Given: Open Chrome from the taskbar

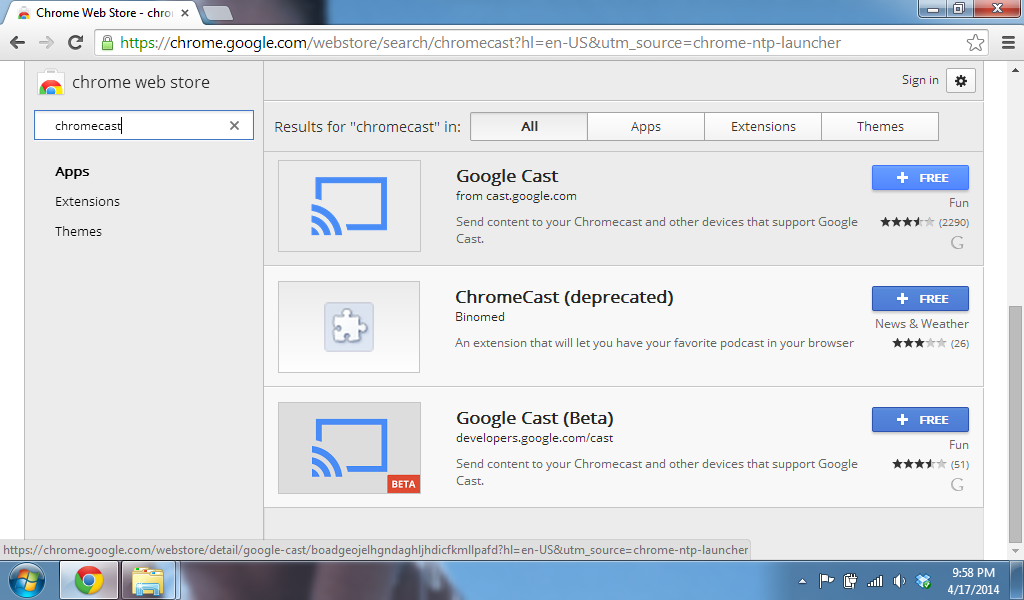Looking at the screenshot, I should pos(89,580).
